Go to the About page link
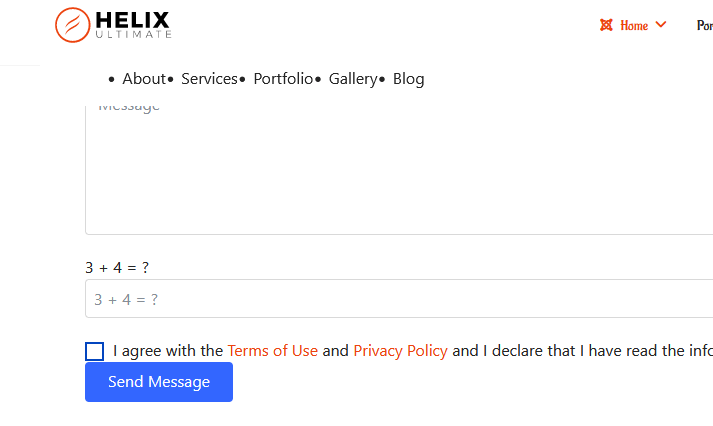This screenshot has width=713, height=426. click(x=144, y=79)
